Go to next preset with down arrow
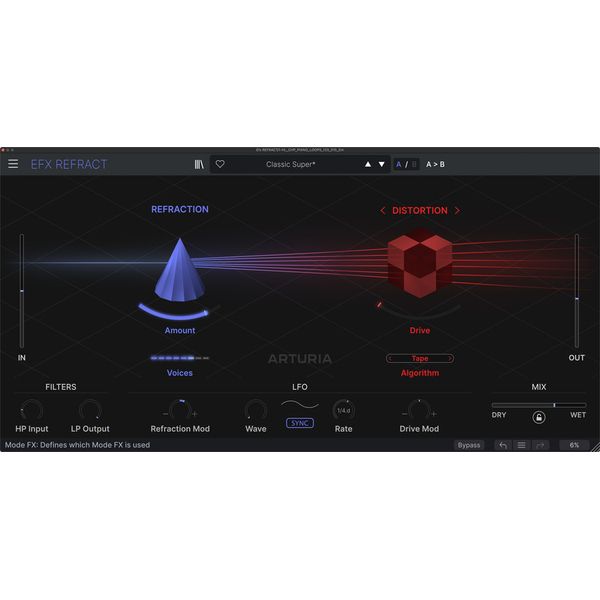 (x=382, y=164)
